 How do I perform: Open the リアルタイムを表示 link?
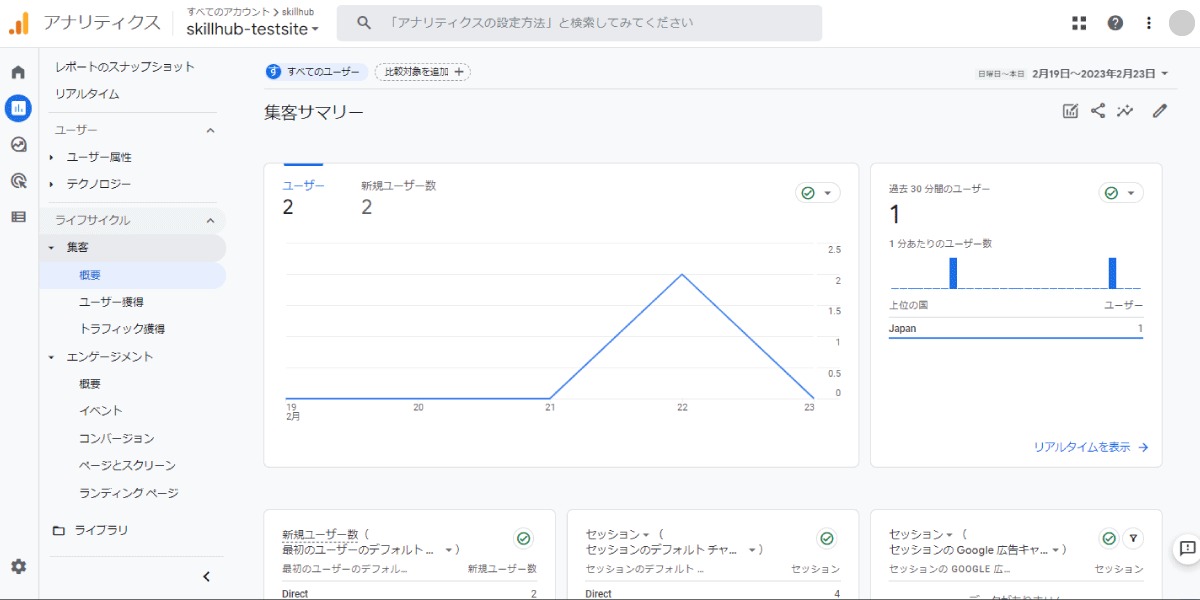1091,447
